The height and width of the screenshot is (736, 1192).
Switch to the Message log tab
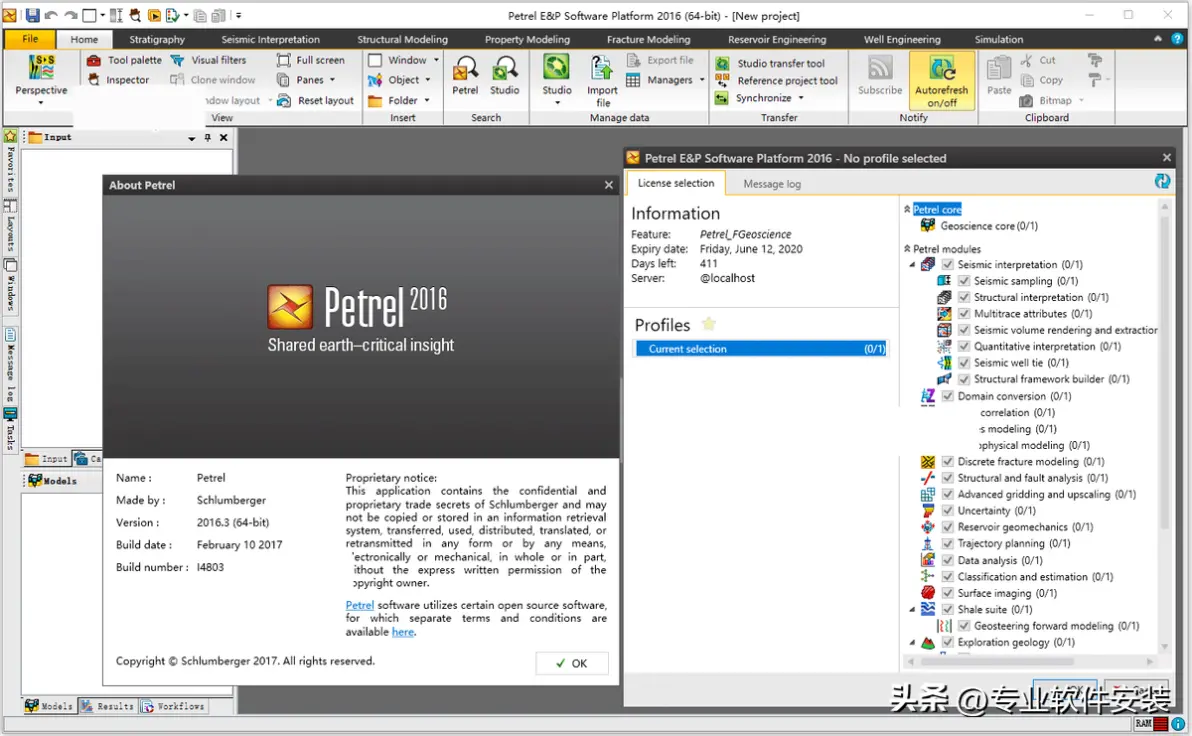[772, 184]
